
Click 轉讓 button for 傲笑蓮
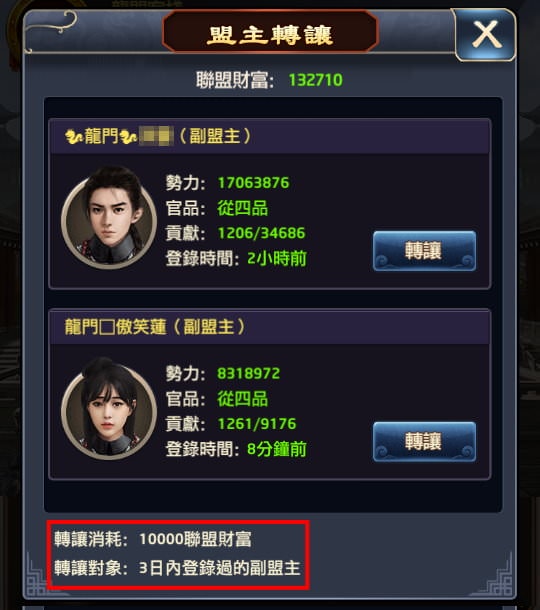pos(424,442)
